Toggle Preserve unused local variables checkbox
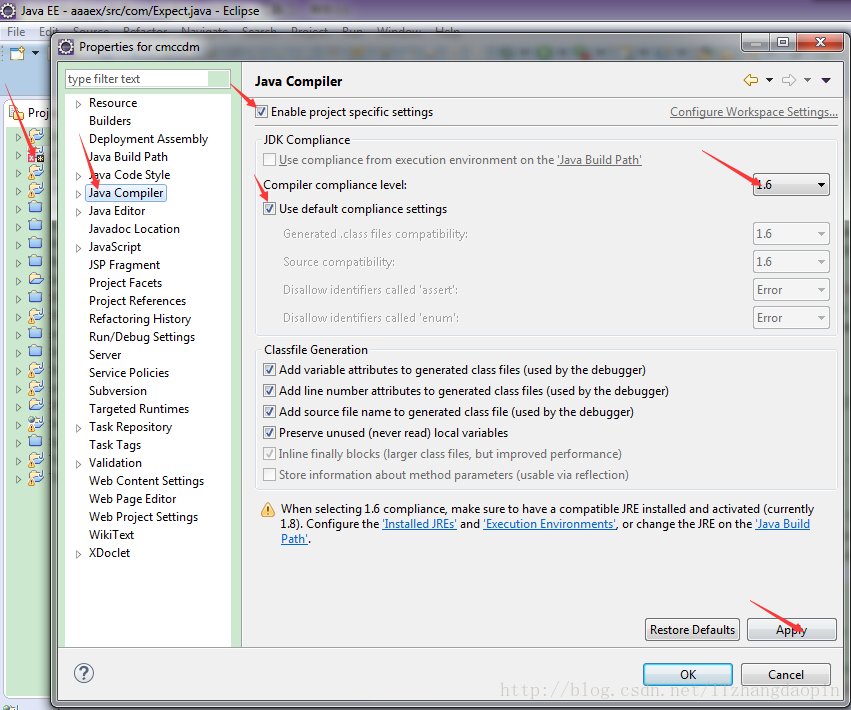 click(269, 433)
